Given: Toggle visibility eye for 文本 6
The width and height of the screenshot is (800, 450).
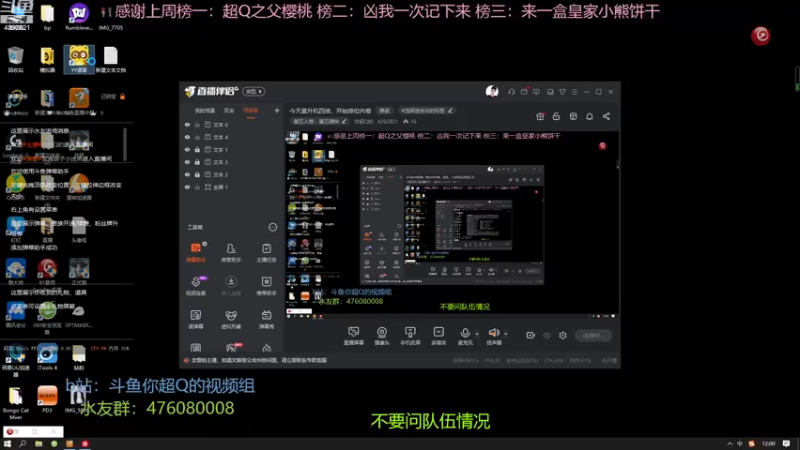Looking at the screenshot, I should click(x=187, y=124).
